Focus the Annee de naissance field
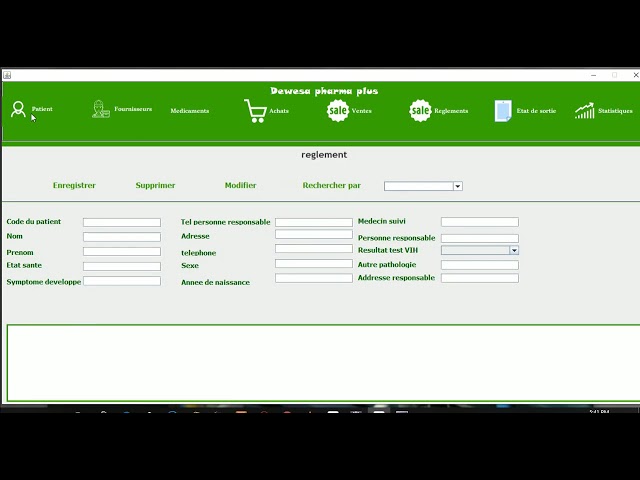 pyautogui.click(x=314, y=278)
